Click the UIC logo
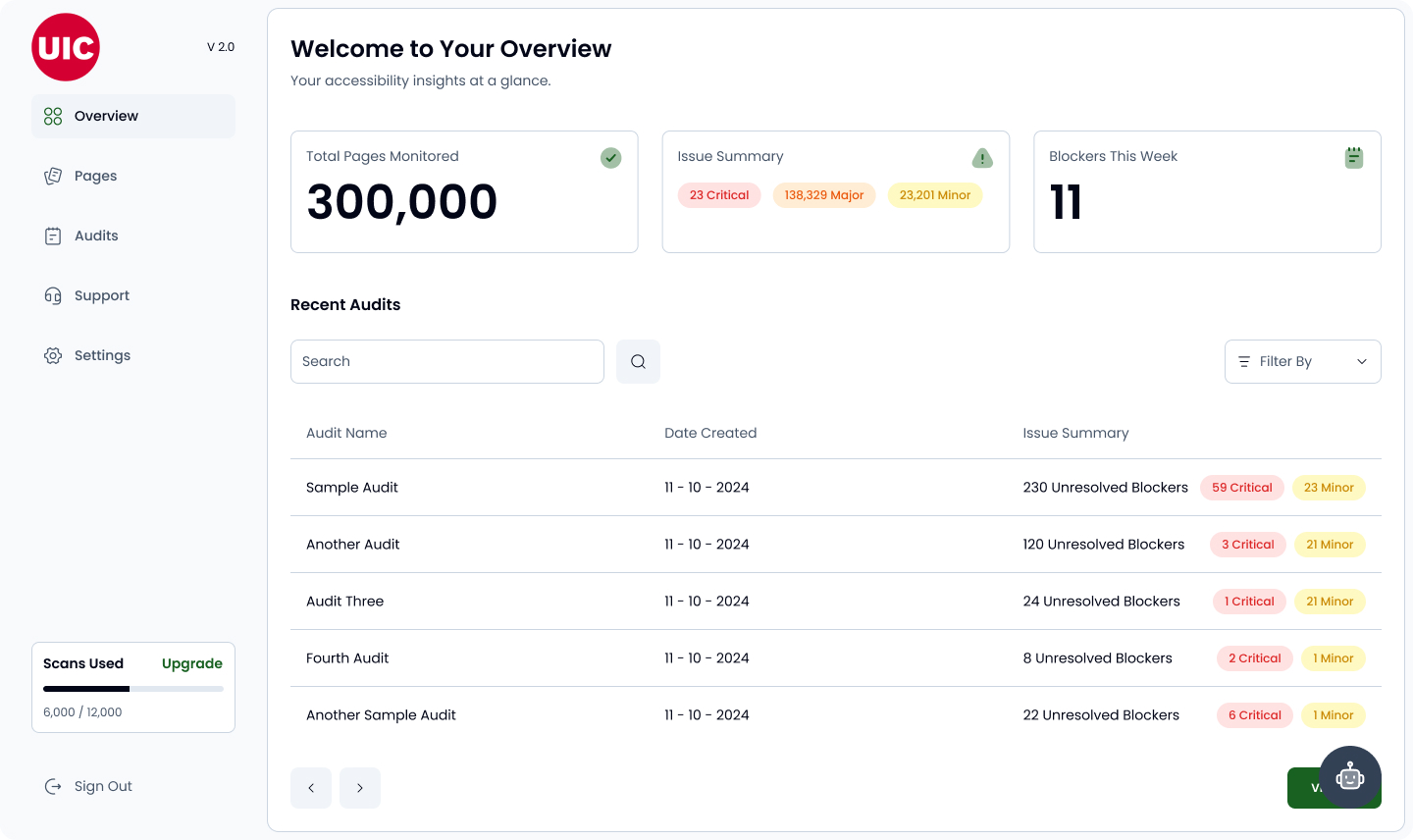1413x840 pixels. tap(66, 47)
